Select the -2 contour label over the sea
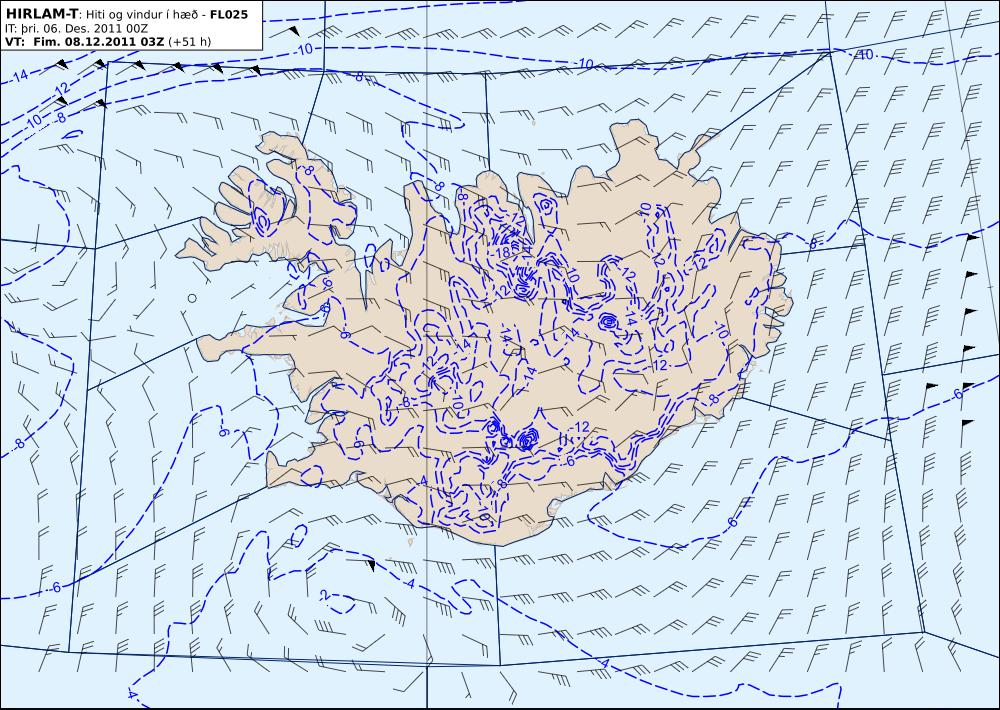 pyautogui.click(x=325, y=596)
